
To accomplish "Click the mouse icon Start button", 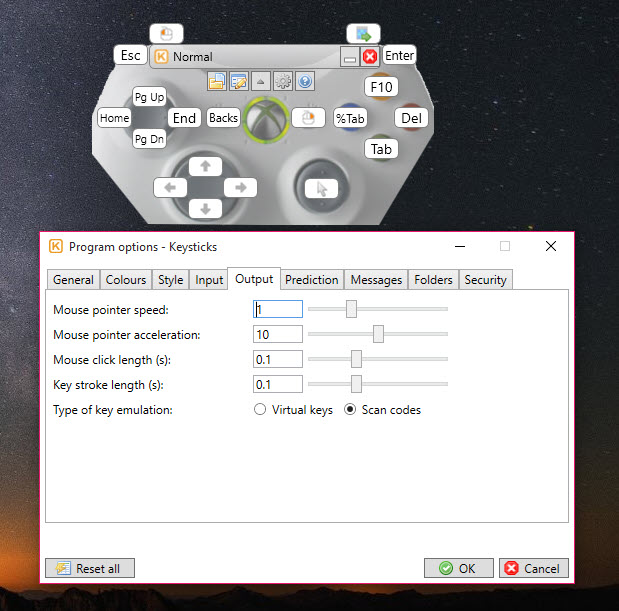I will coord(308,118).
